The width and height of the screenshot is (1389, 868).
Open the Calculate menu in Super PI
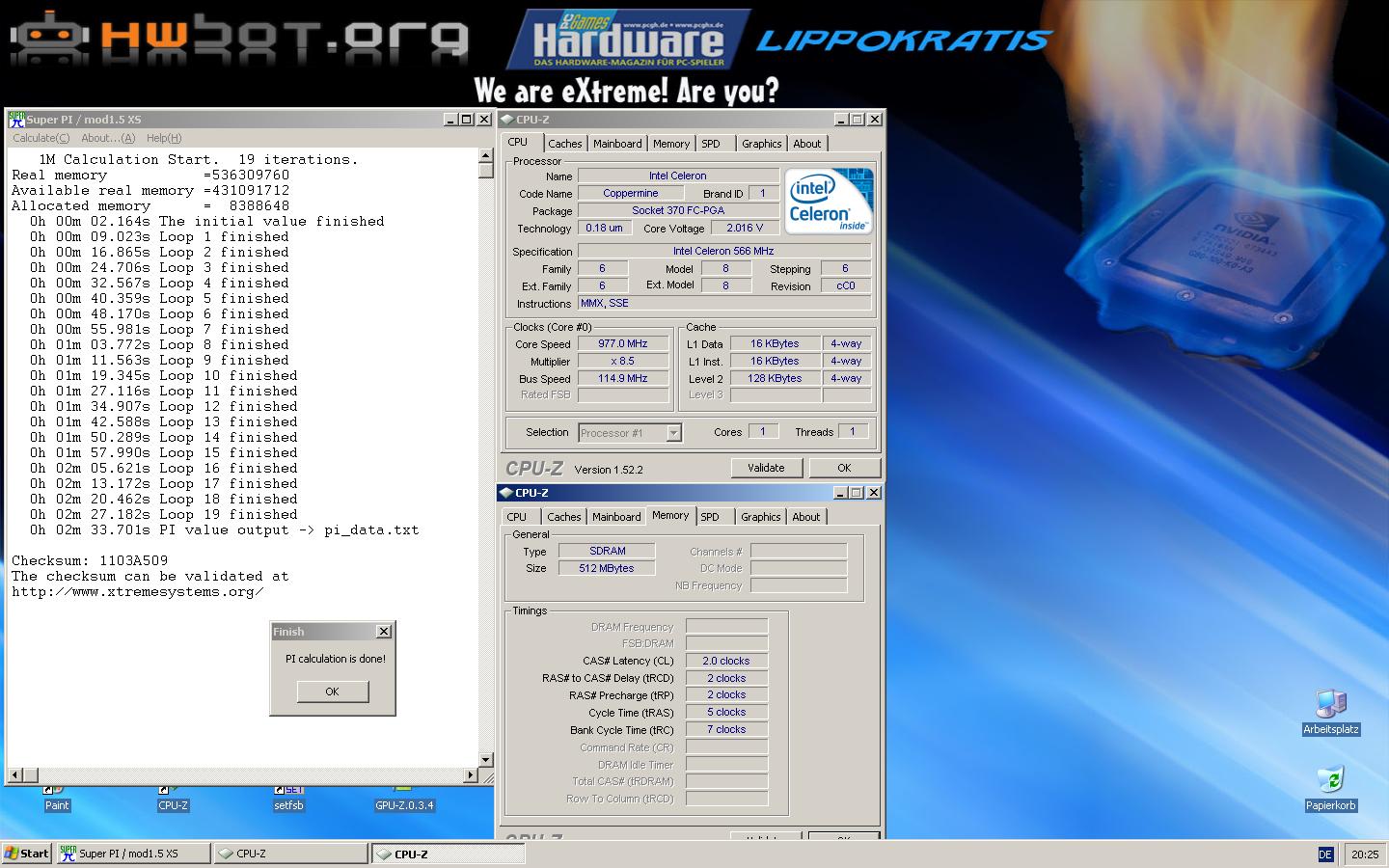(41, 138)
